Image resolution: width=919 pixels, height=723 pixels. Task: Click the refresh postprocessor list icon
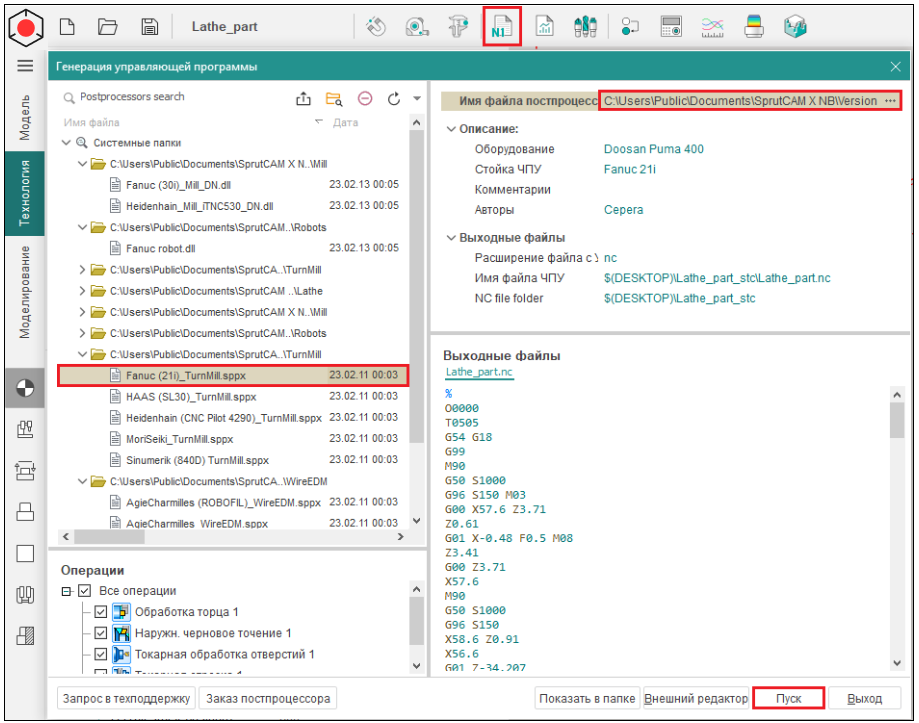click(x=393, y=98)
